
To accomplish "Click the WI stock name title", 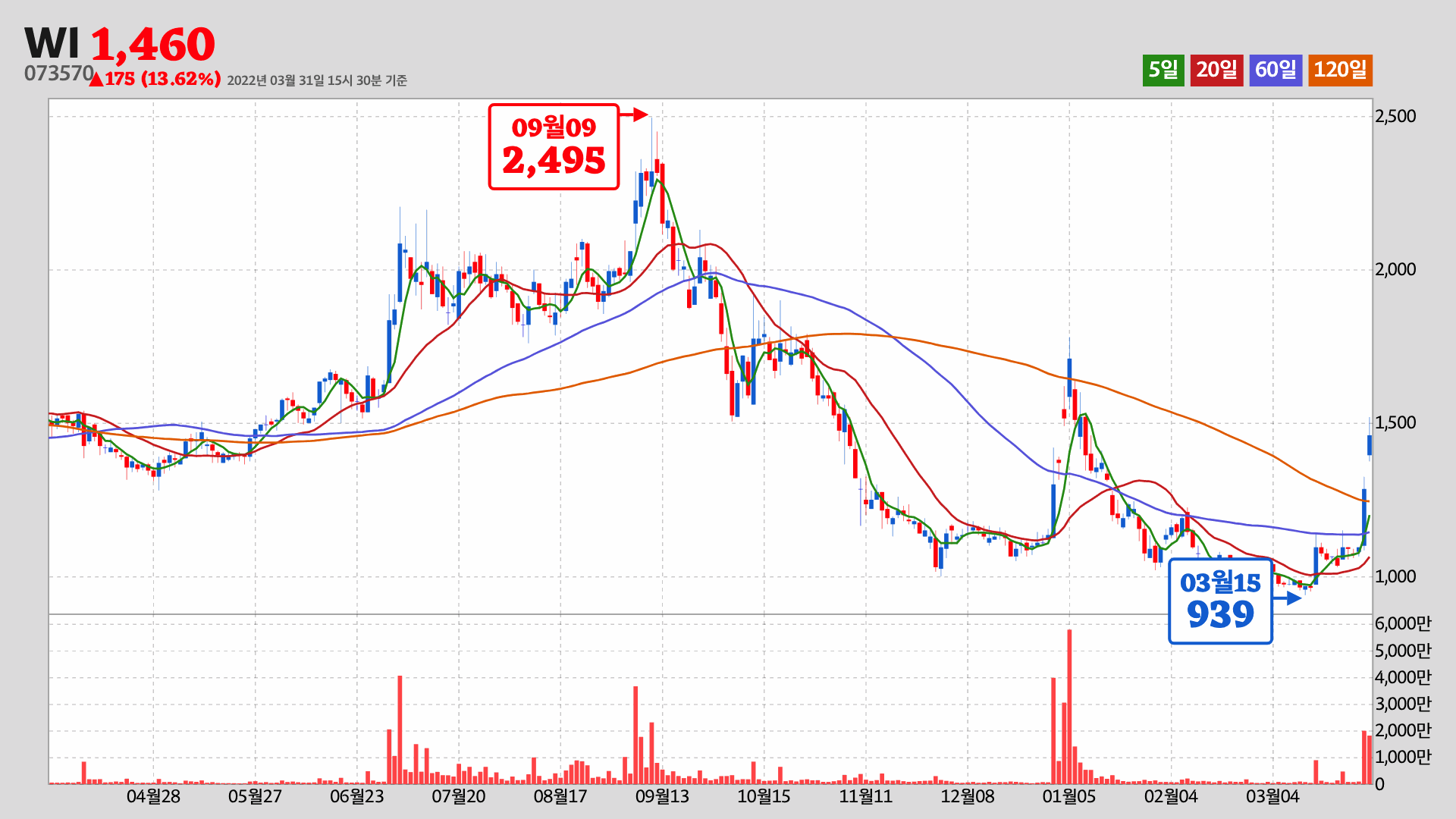I will (x=52, y=43).
